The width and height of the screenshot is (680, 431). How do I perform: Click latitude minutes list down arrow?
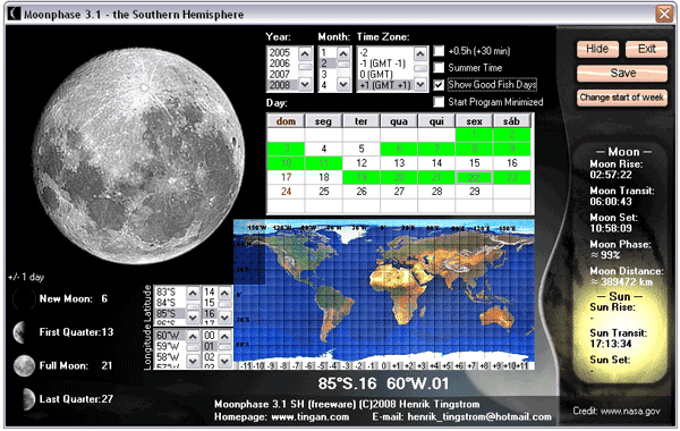tap(225, 317)
